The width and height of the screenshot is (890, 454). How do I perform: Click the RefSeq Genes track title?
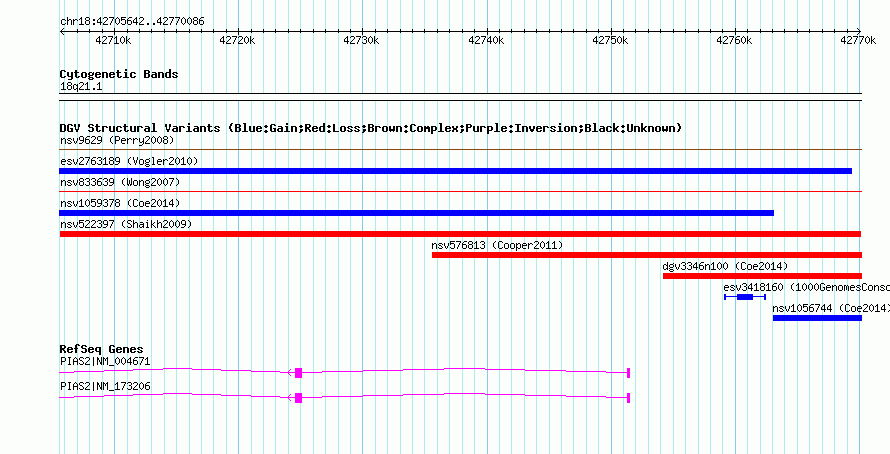(102, 349)
